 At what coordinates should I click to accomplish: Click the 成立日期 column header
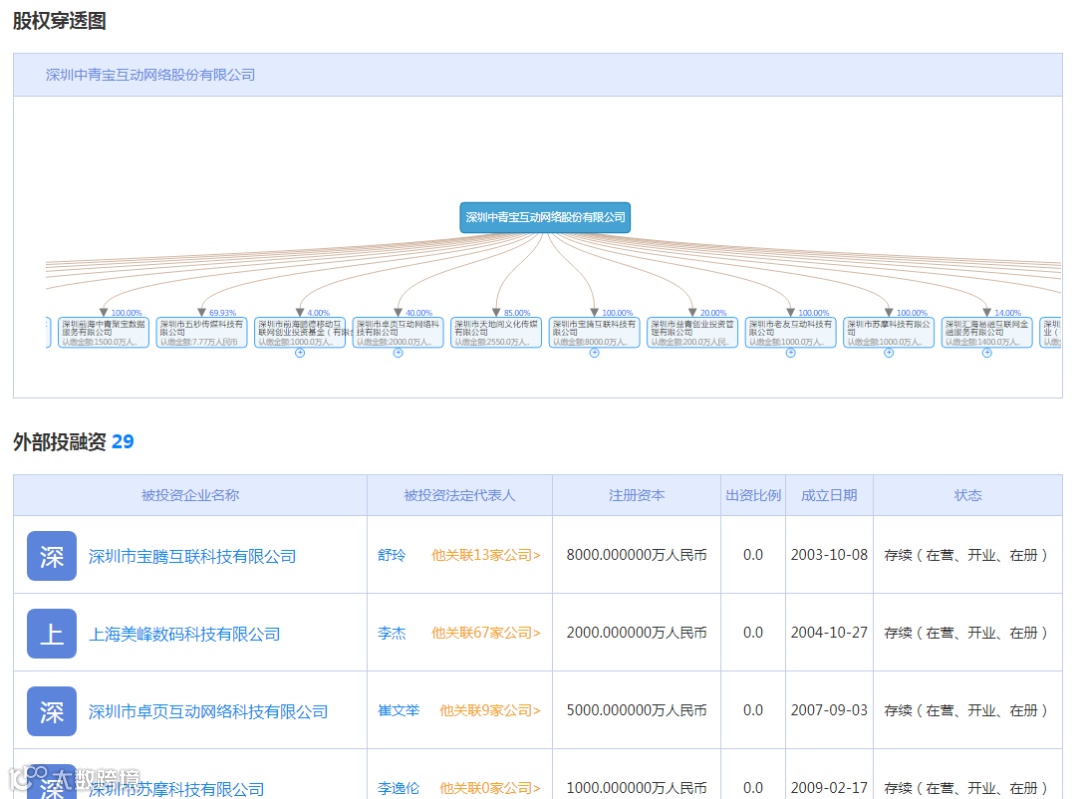829,495
